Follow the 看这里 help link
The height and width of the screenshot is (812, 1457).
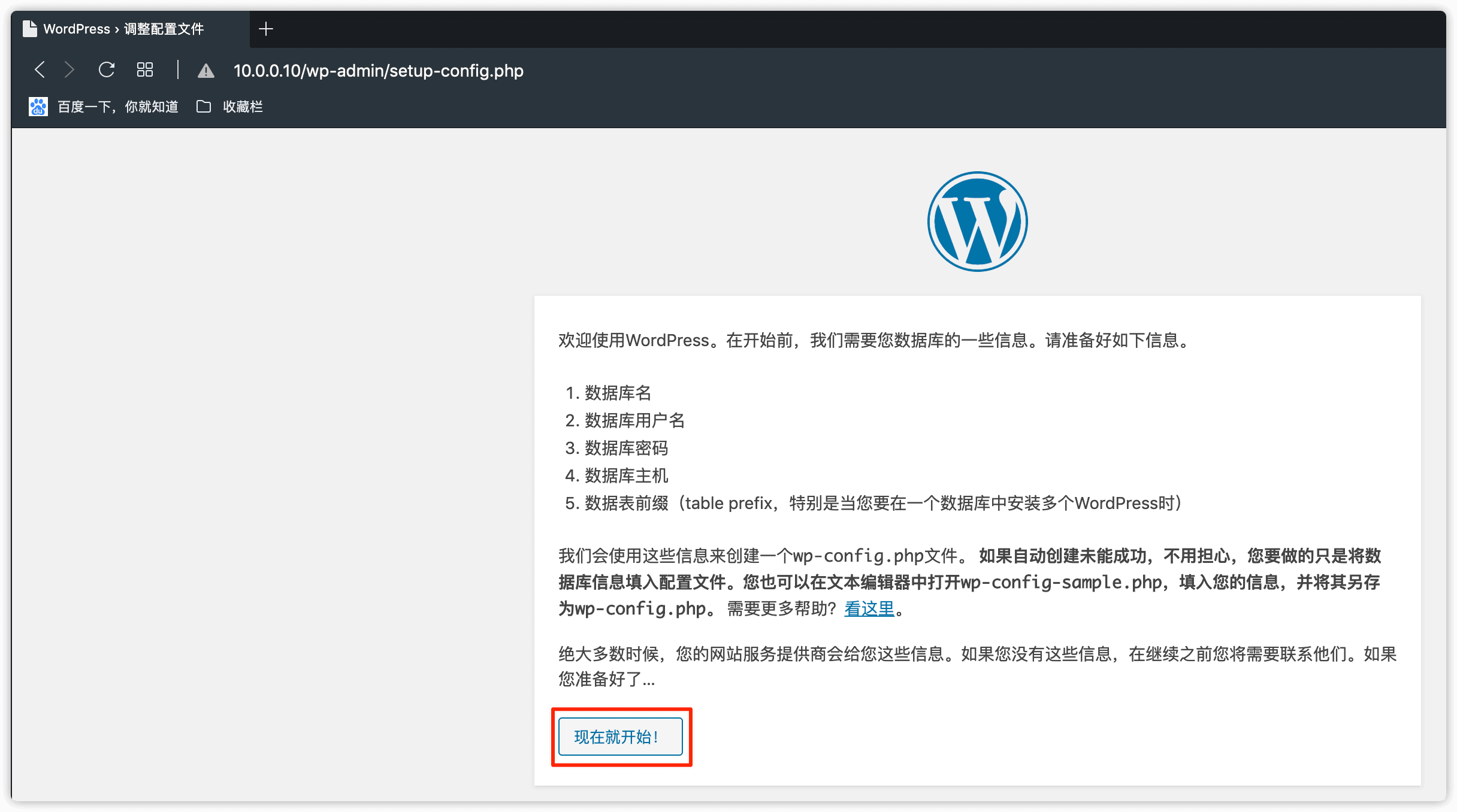[869, 608]
